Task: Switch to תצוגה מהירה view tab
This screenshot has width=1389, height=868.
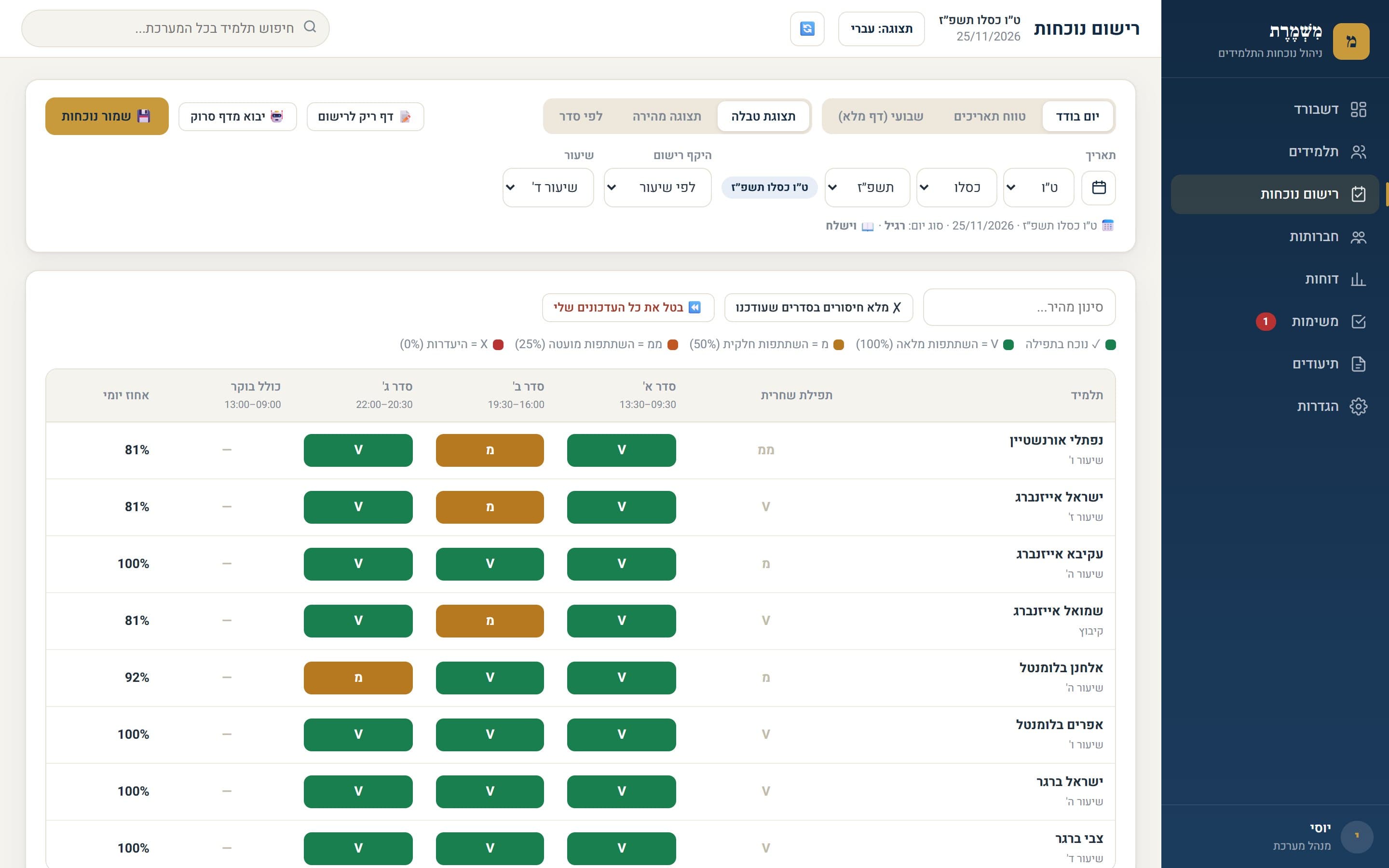Action: (667, 117)
